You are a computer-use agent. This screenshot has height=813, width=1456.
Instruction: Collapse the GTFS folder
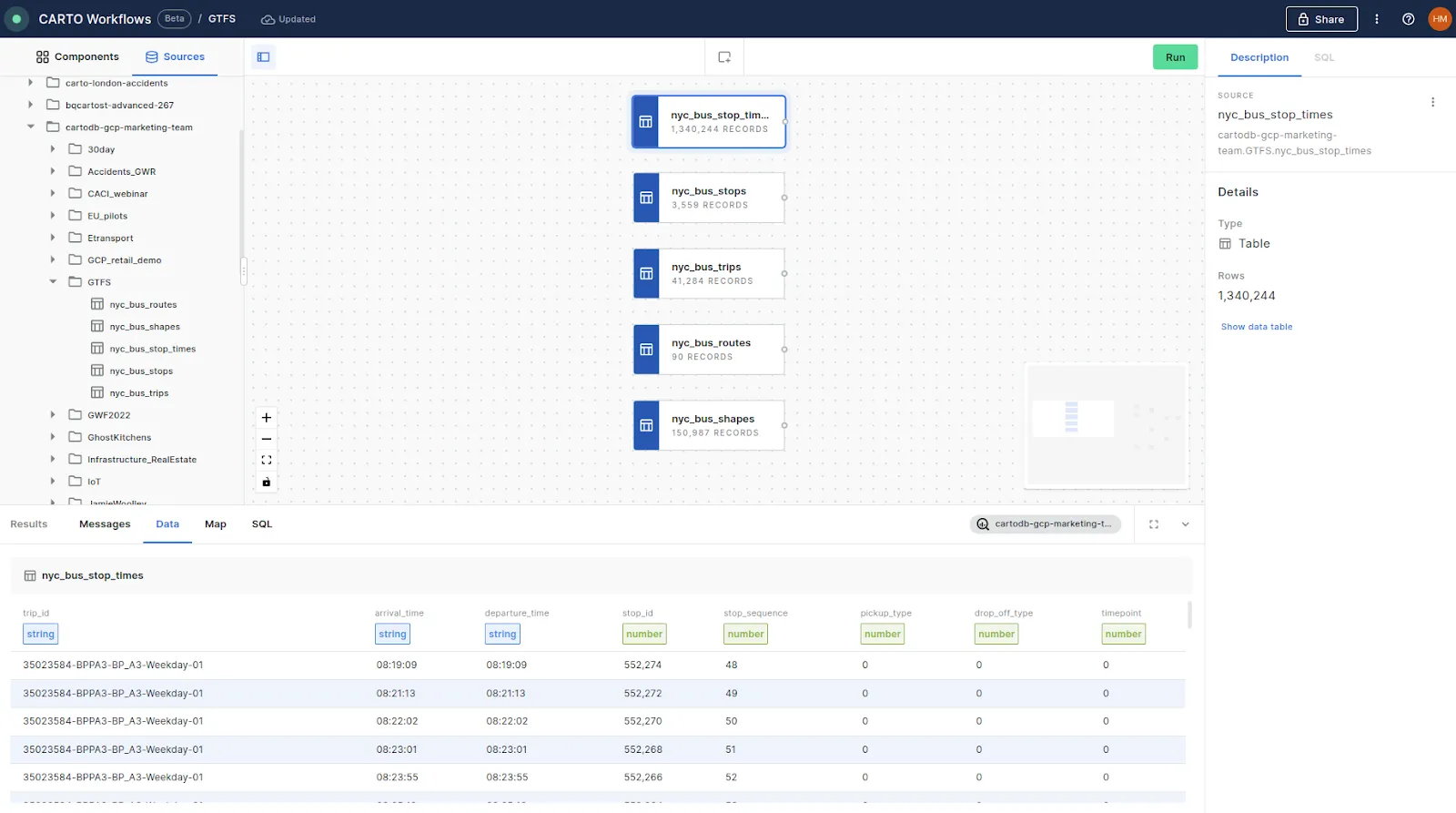pos(53,282)
